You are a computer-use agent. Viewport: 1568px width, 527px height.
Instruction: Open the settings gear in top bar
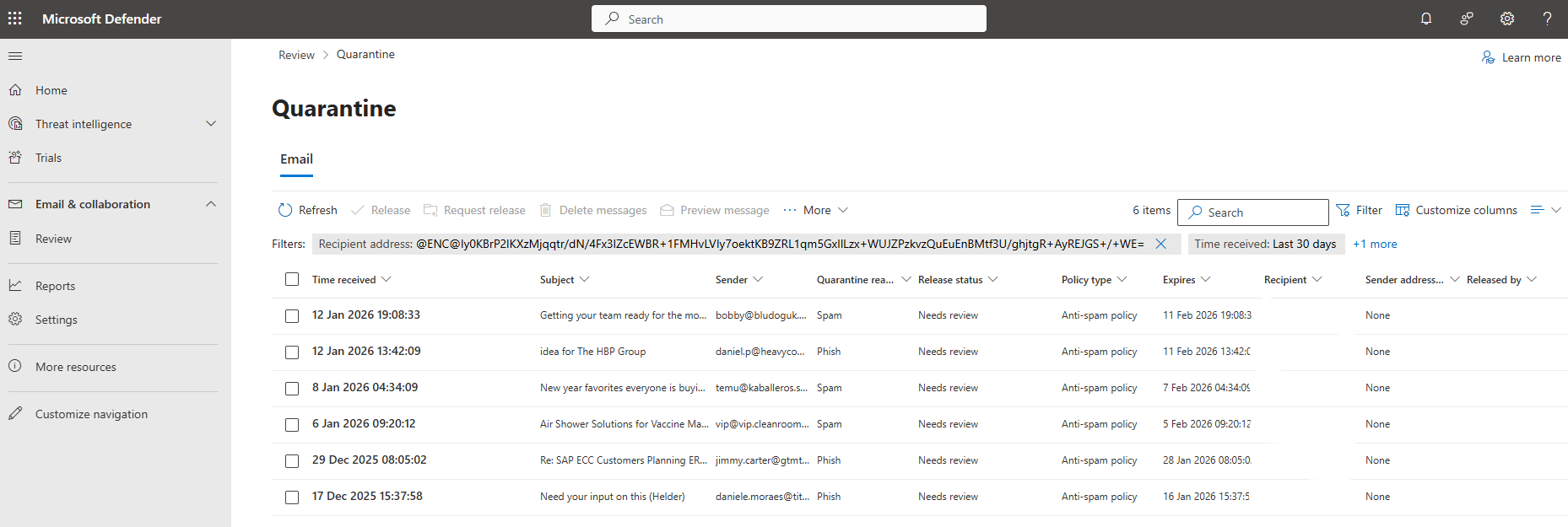[x=1507, y=19]
